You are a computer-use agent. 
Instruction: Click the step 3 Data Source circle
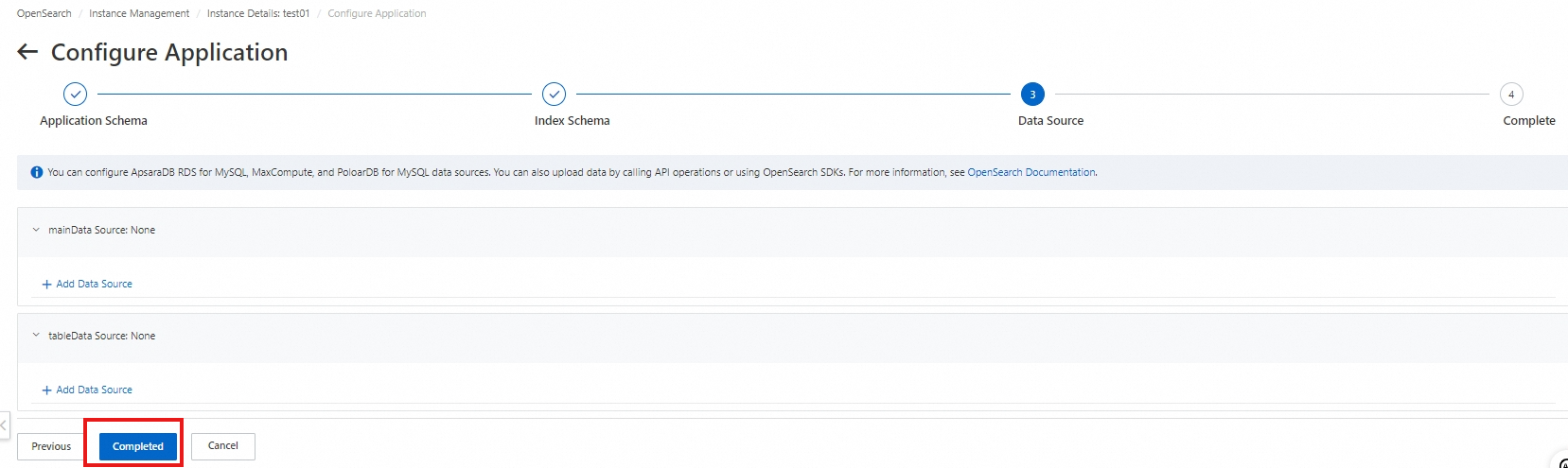tap(1032, 94)
